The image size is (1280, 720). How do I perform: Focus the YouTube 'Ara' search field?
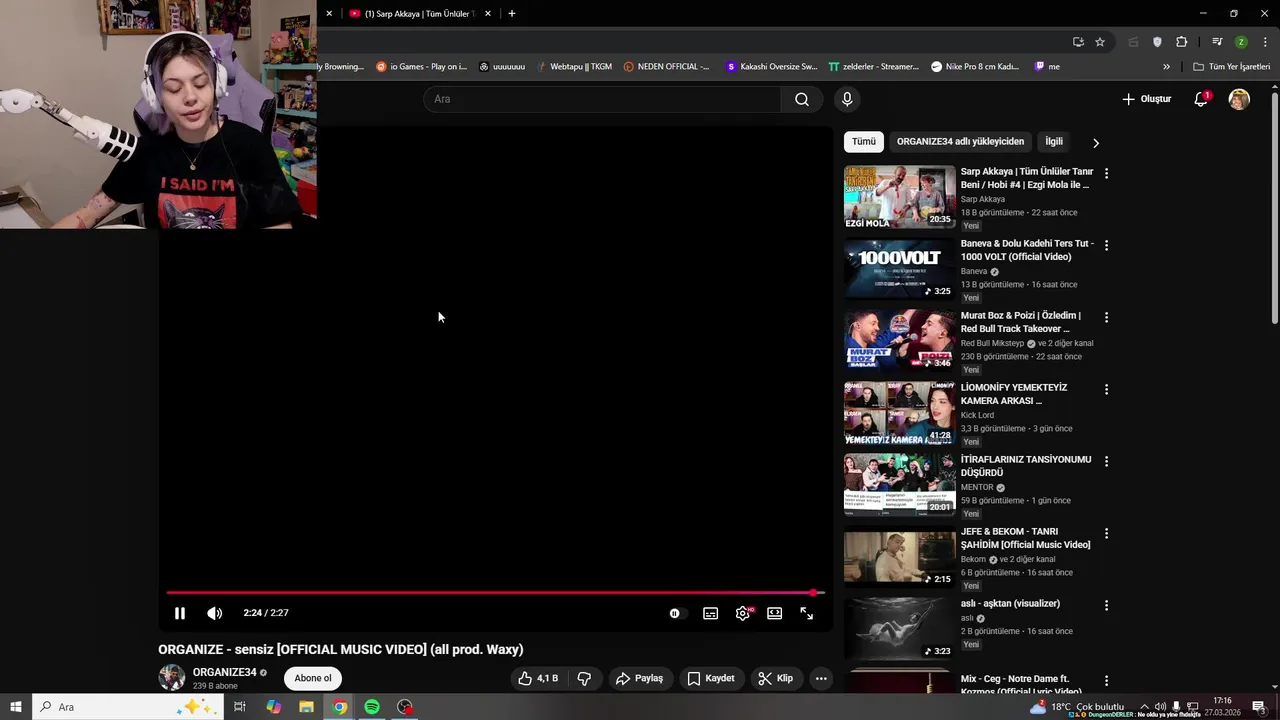(x=602, y=99)
